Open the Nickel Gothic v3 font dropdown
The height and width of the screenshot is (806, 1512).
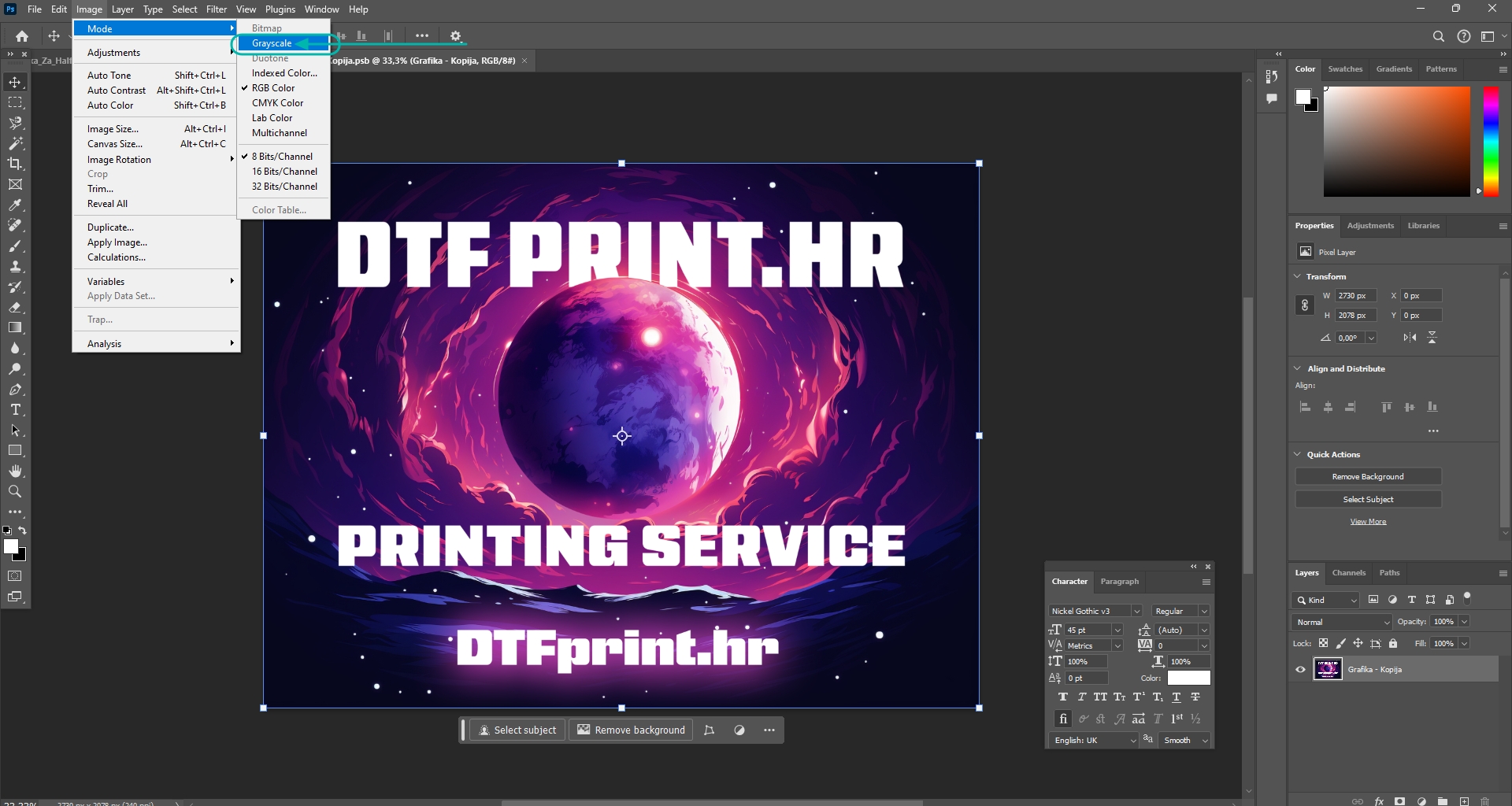1136,612
